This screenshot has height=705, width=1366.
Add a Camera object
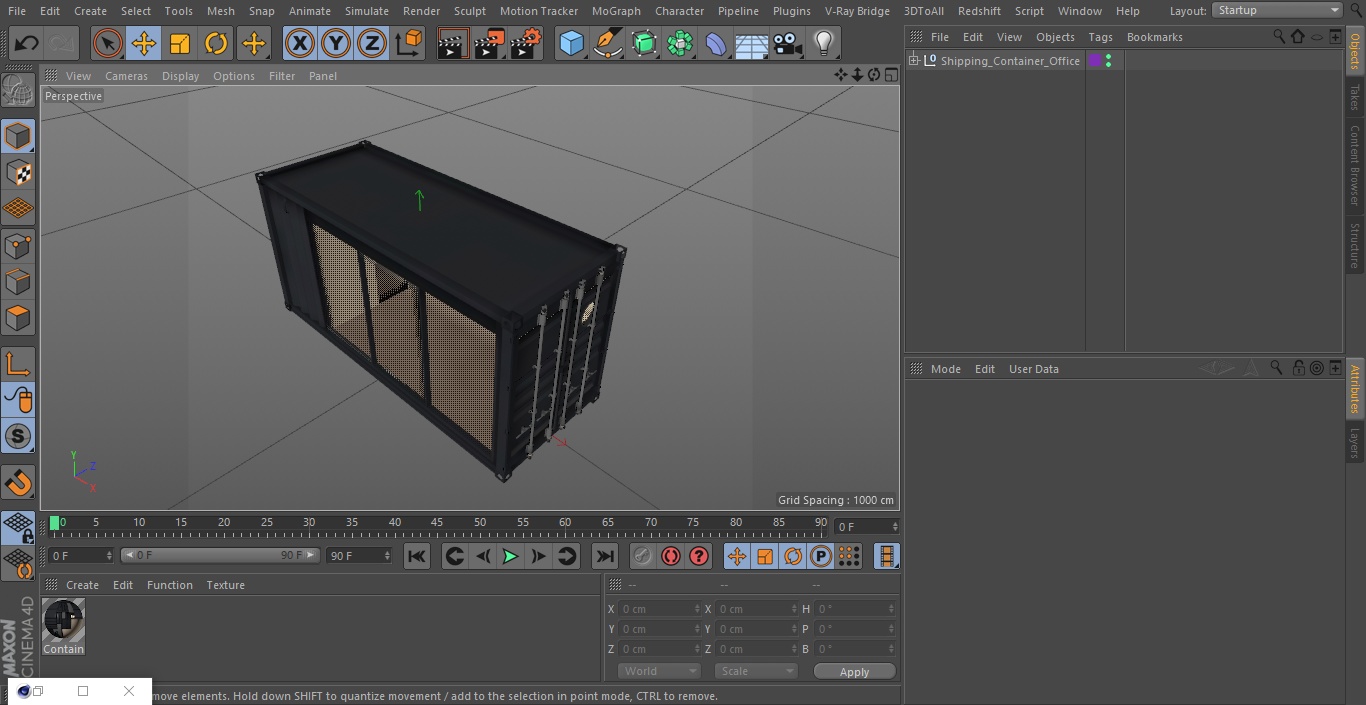pyautogui.click(x=788, y=43)
